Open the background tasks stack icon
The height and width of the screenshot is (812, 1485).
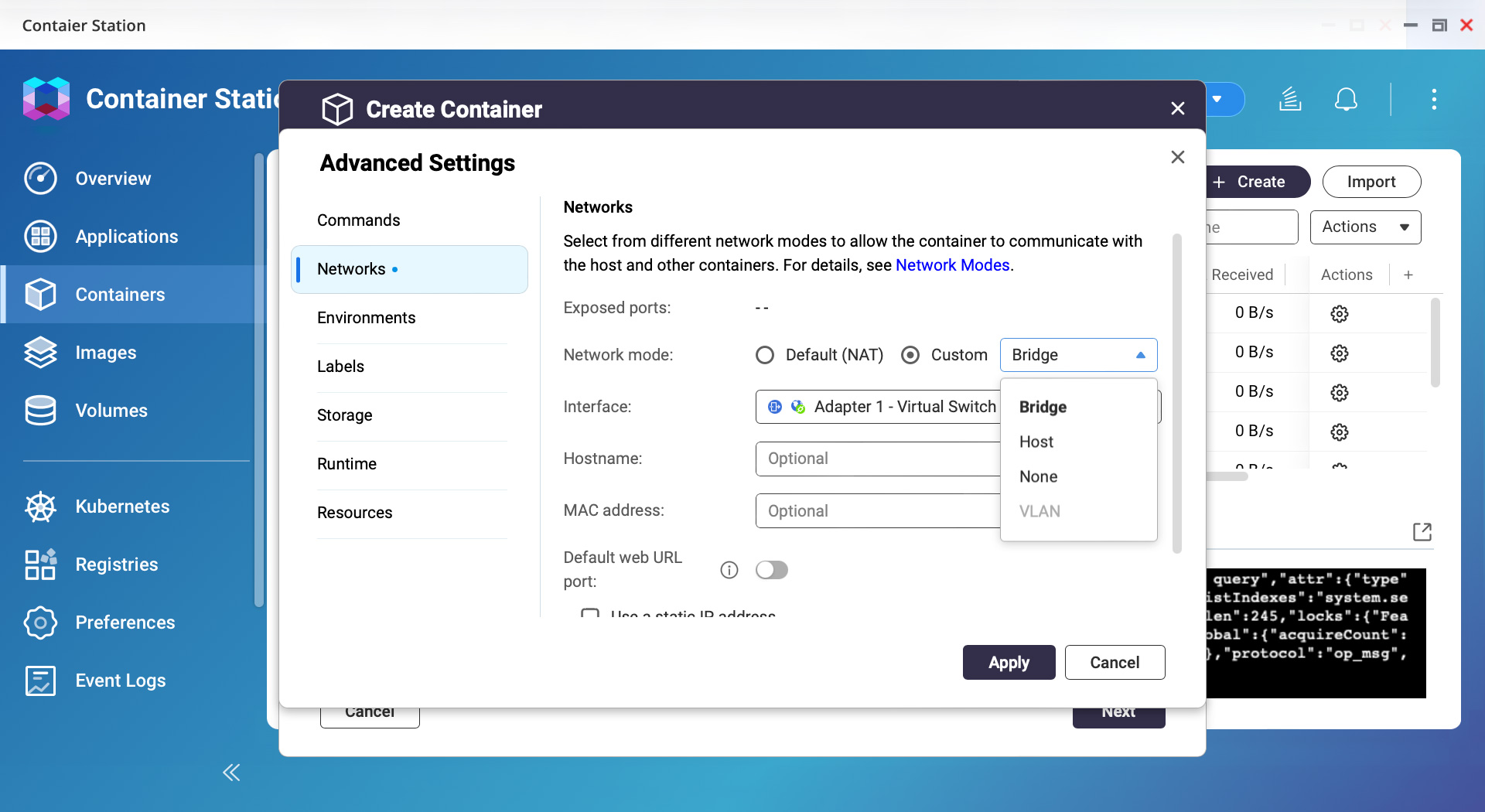pyautogui.click(x=1289, y=100)
